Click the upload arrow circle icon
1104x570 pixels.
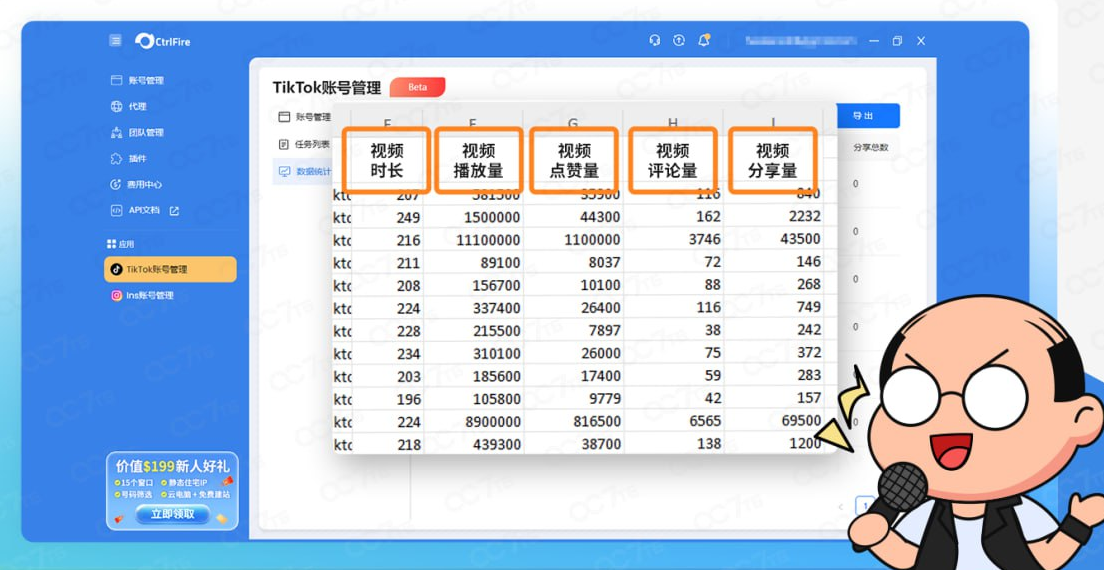(x=679, y=41)
